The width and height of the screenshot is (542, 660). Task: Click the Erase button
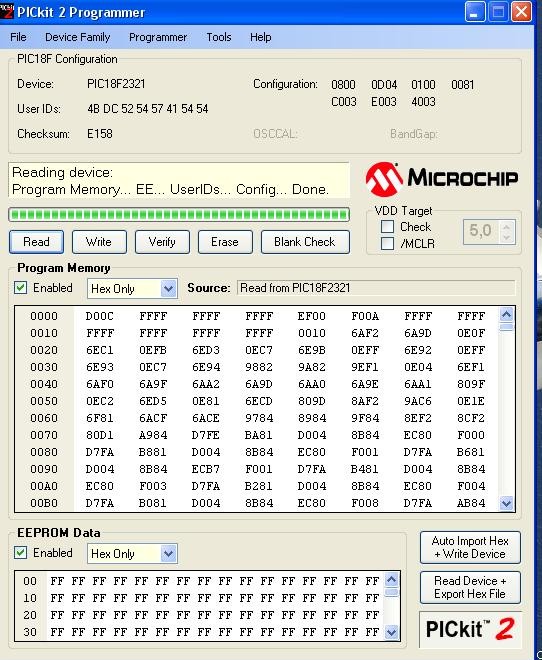click(x=225, y=242)
